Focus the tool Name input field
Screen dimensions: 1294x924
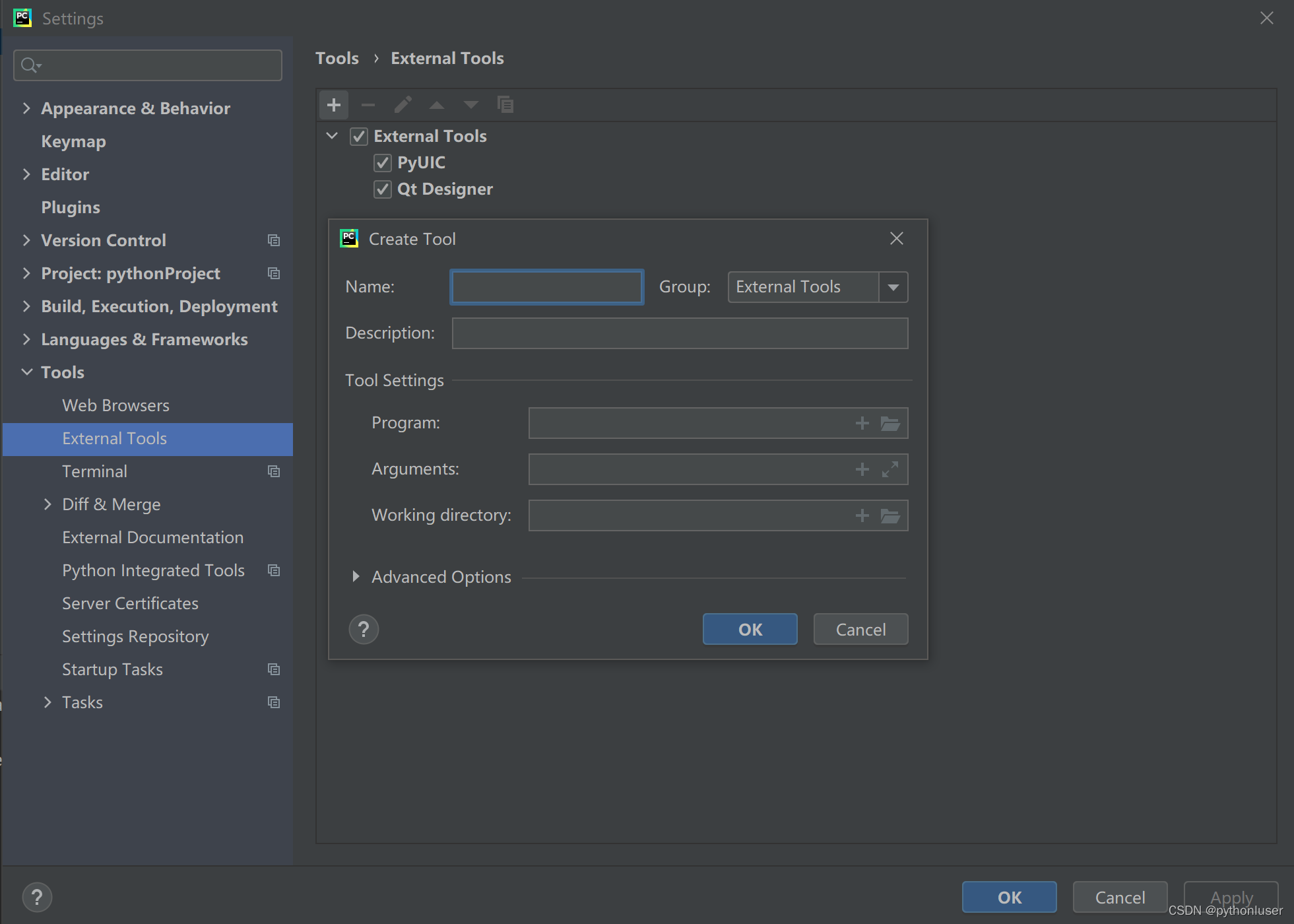click(x=546, y=287)
